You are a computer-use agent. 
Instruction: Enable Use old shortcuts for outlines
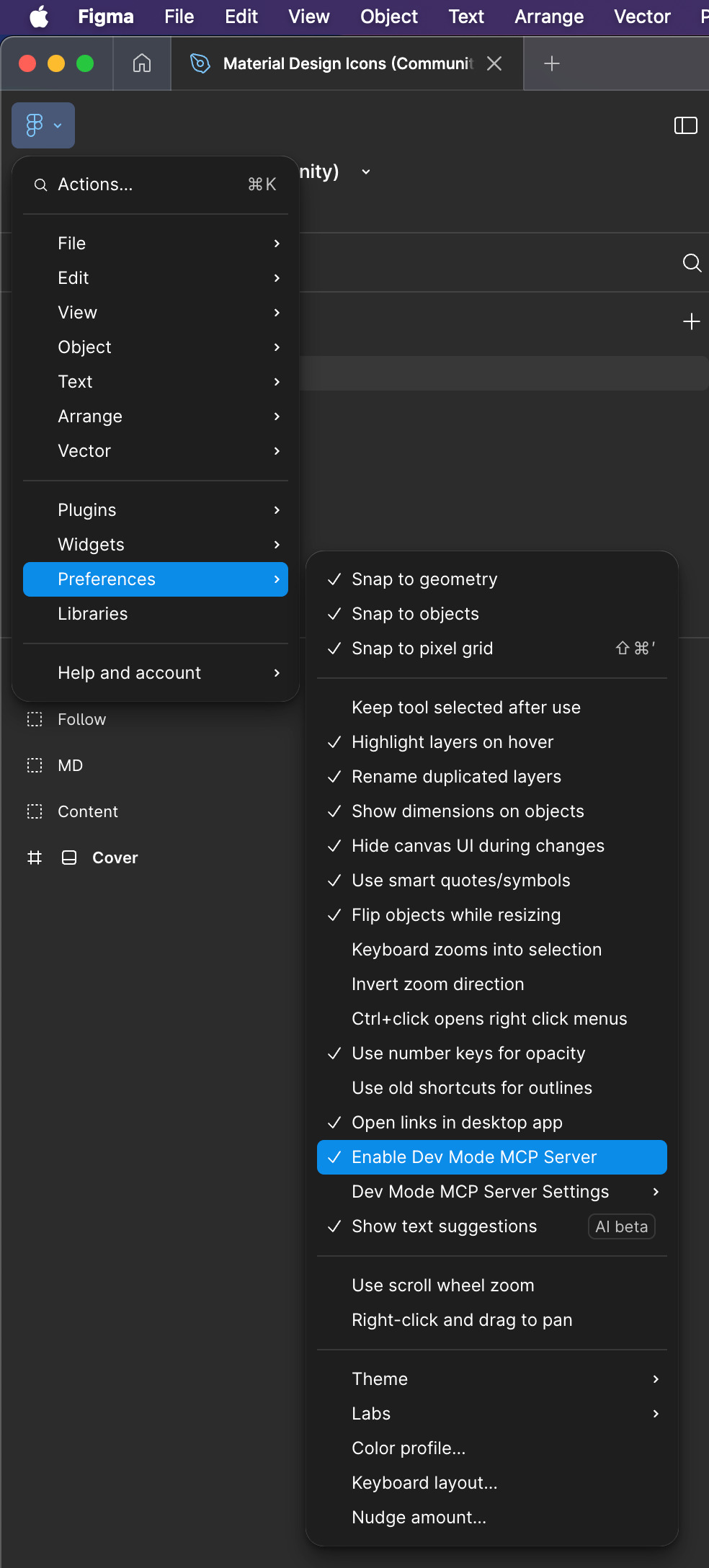point(492,1088)
